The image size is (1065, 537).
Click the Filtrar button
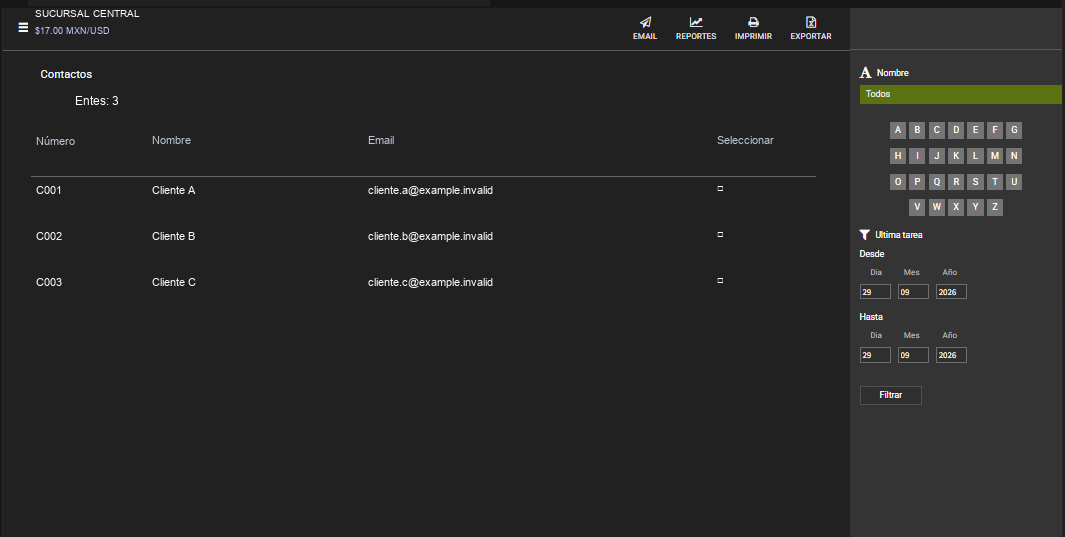tap(890, 395)
